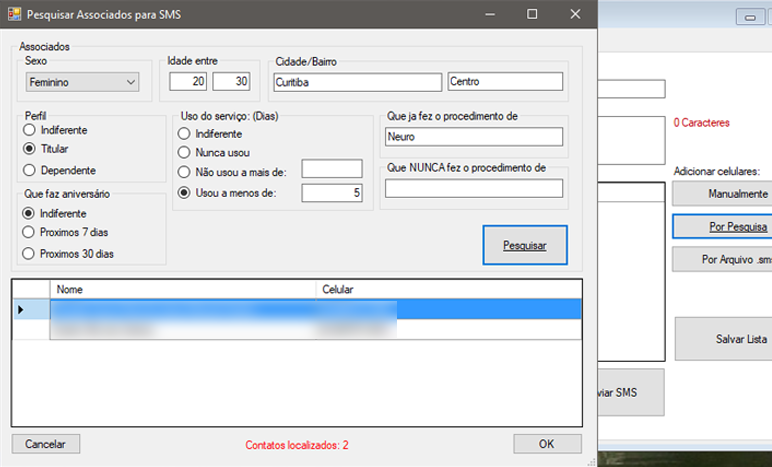Select Nunca usou service usage option
The width and height of the screenshot is (772, 467).
[183, 152]
